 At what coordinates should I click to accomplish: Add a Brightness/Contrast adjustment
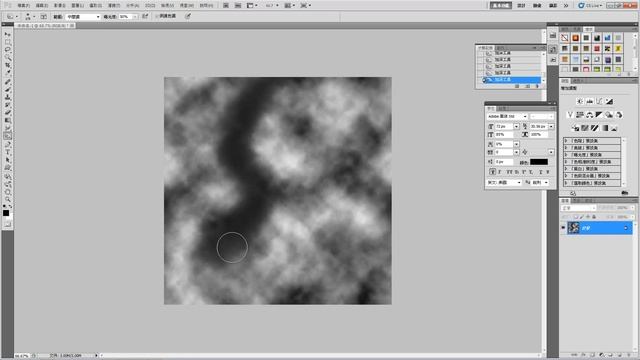click(580, 101)
